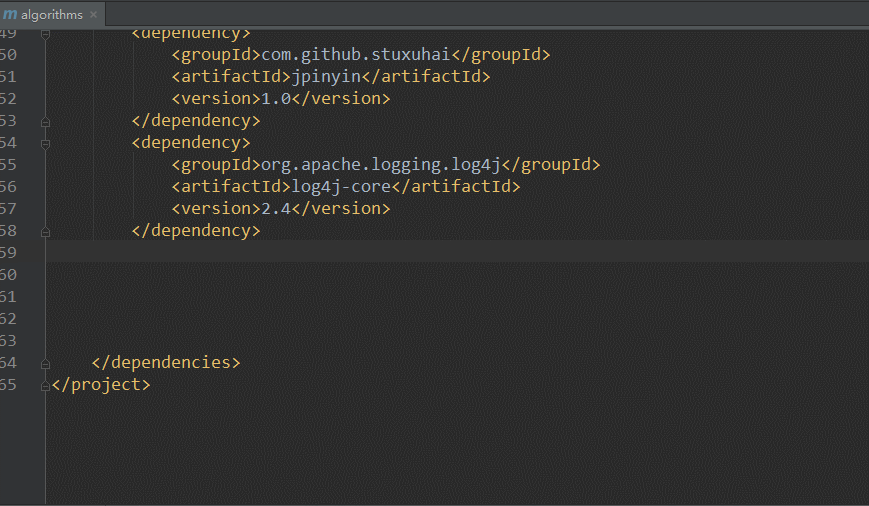Click the opening dependency tag on line 54

191,143
